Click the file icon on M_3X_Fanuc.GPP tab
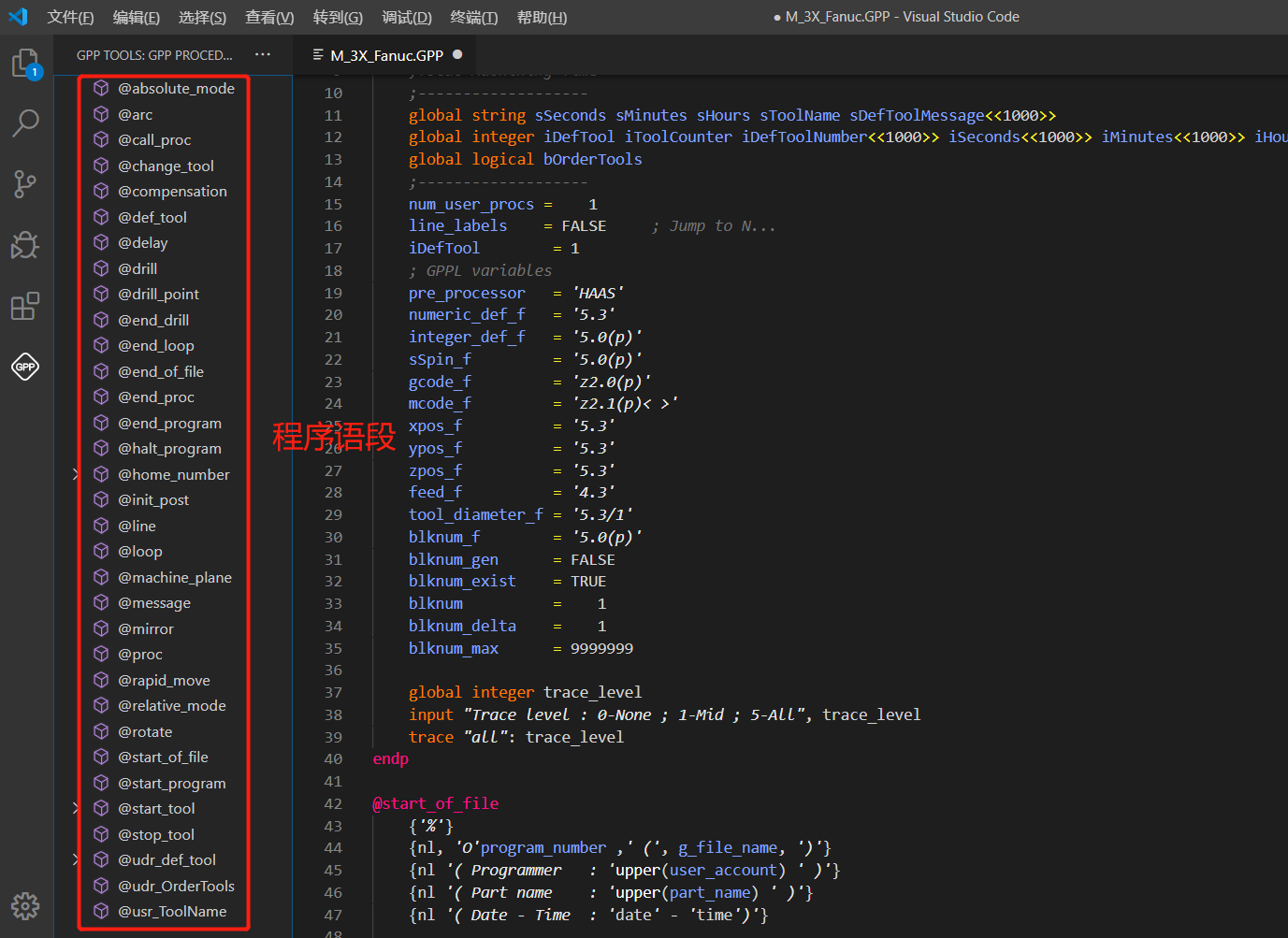This screenshot has width=1288, height=938. click(318, 55)
